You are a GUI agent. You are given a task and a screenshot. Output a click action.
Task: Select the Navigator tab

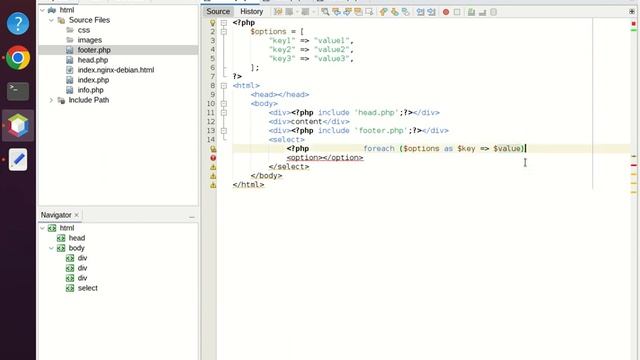tap(56, 215)
